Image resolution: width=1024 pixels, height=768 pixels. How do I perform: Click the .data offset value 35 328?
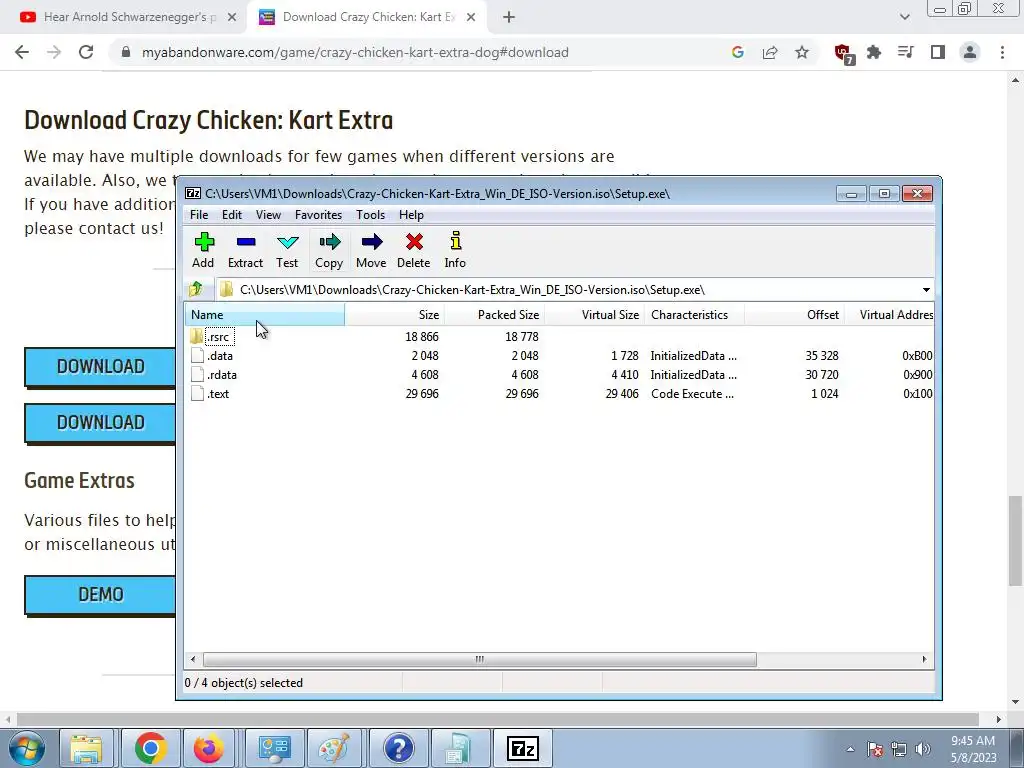(822, 356)
